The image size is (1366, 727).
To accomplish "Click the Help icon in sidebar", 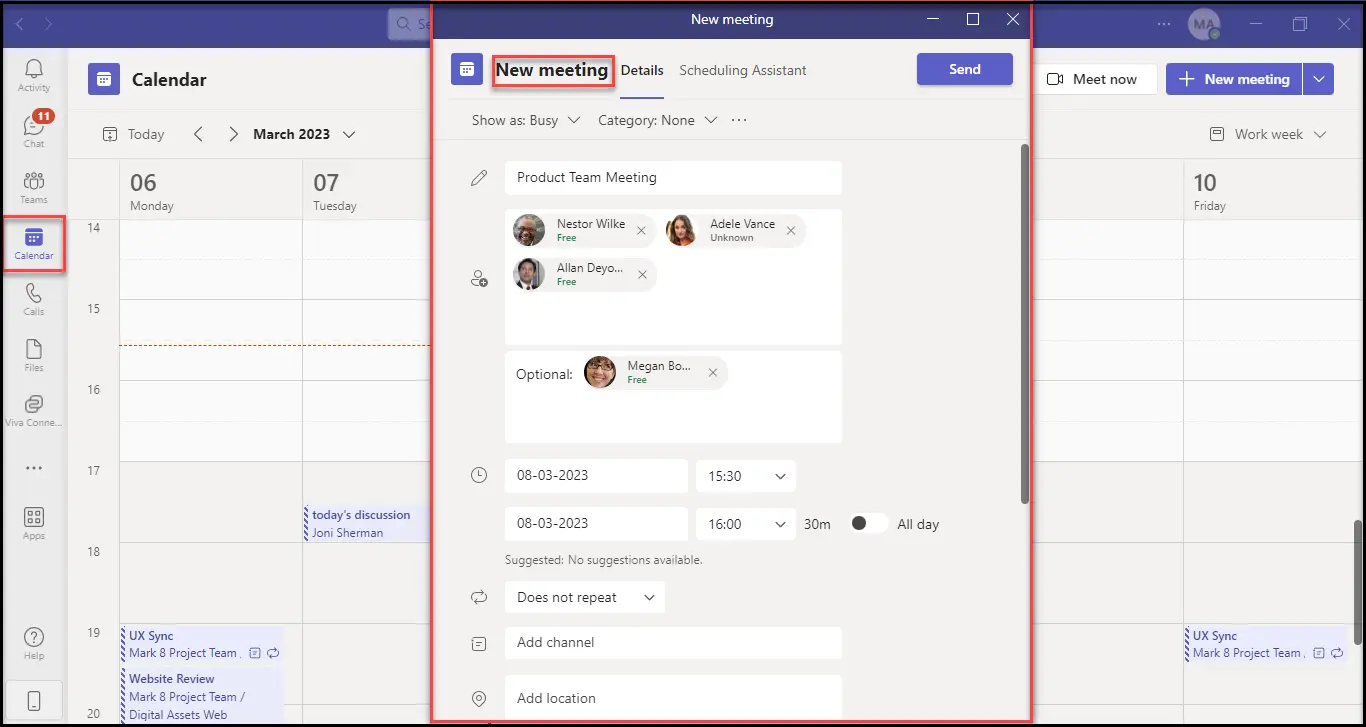I will coord(34,643).
